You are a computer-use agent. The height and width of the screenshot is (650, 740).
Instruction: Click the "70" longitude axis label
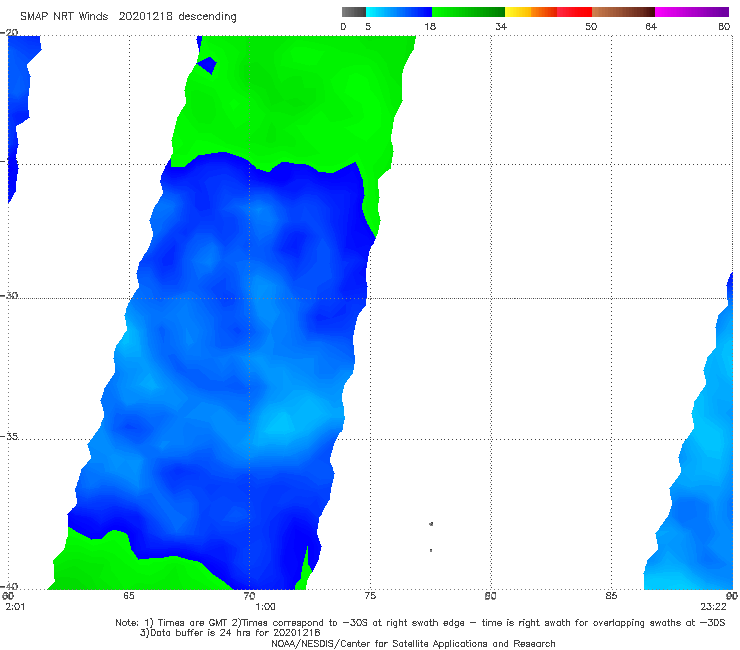click(x=249, y=596)
